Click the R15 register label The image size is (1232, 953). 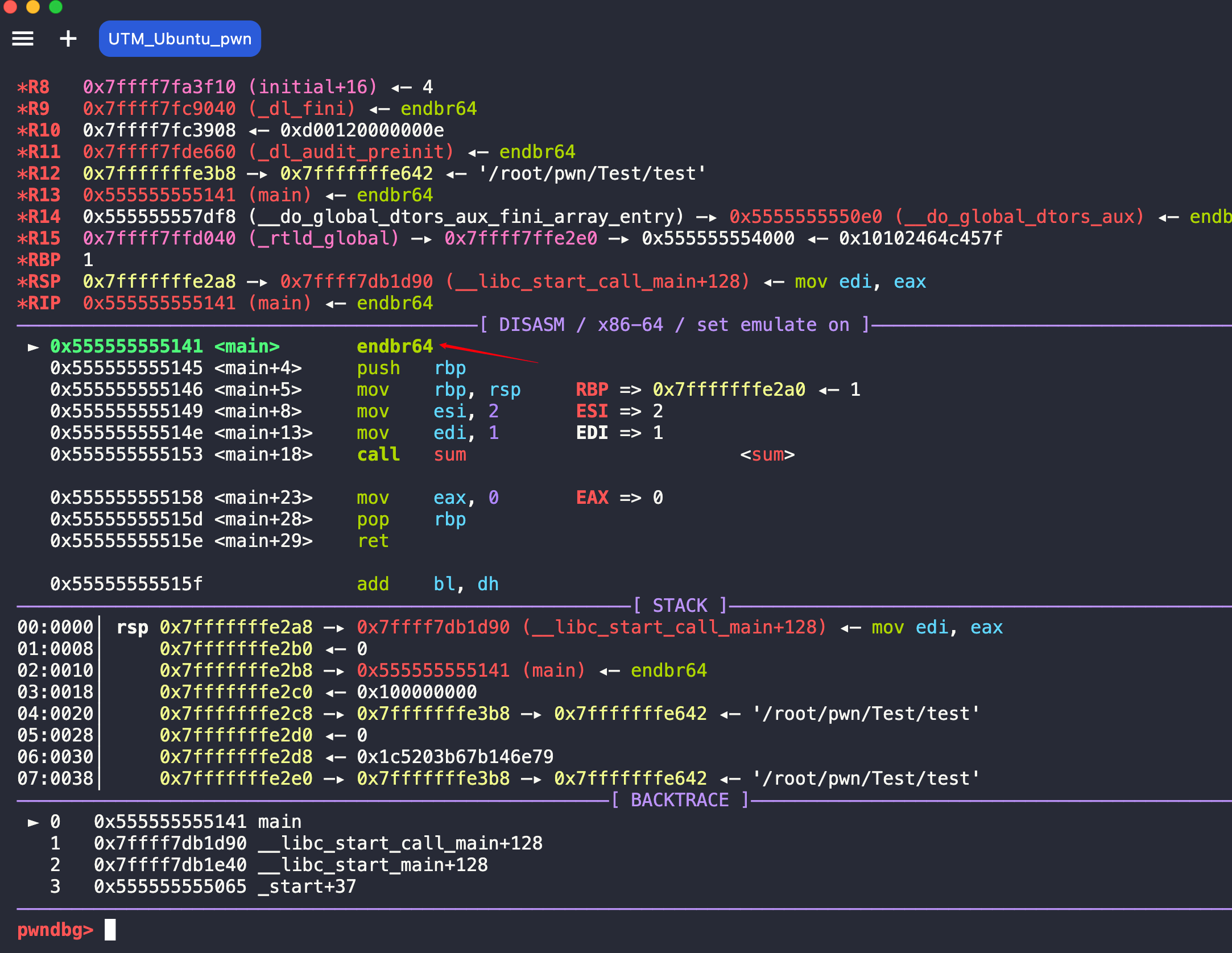click(x=39, y=238)
